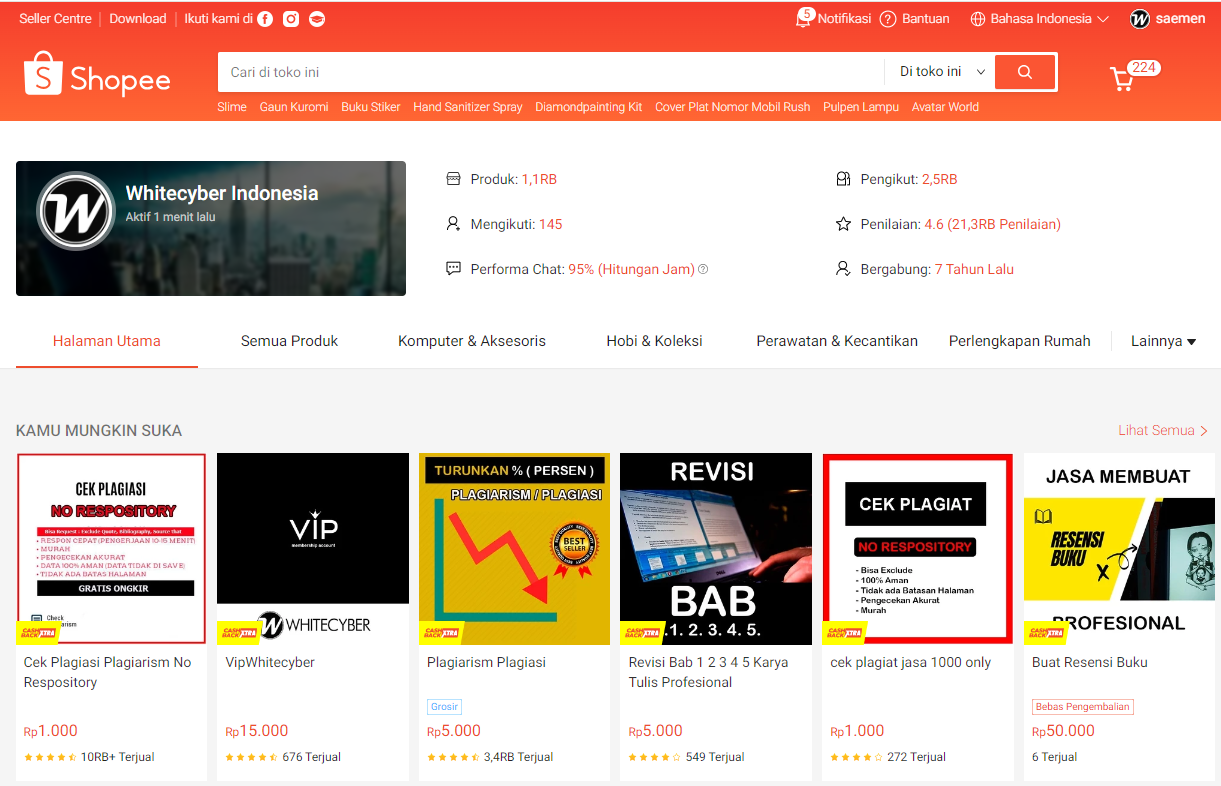Open Shopee Facebook page icon
The width and height of the screenshot is (1221, 786).
(265, 19)
